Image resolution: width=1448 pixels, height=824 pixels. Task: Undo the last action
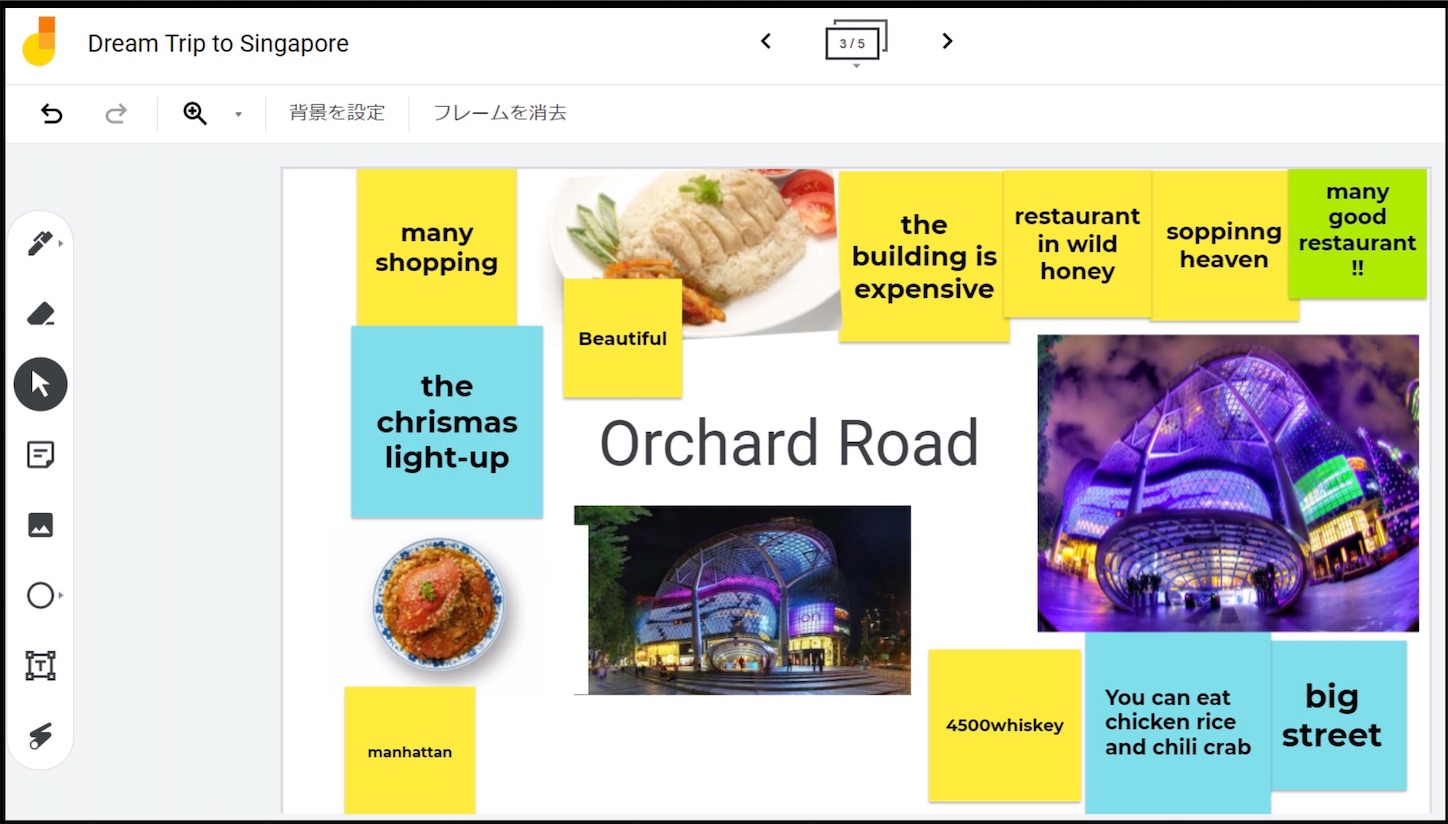click(x=51, y=113)
